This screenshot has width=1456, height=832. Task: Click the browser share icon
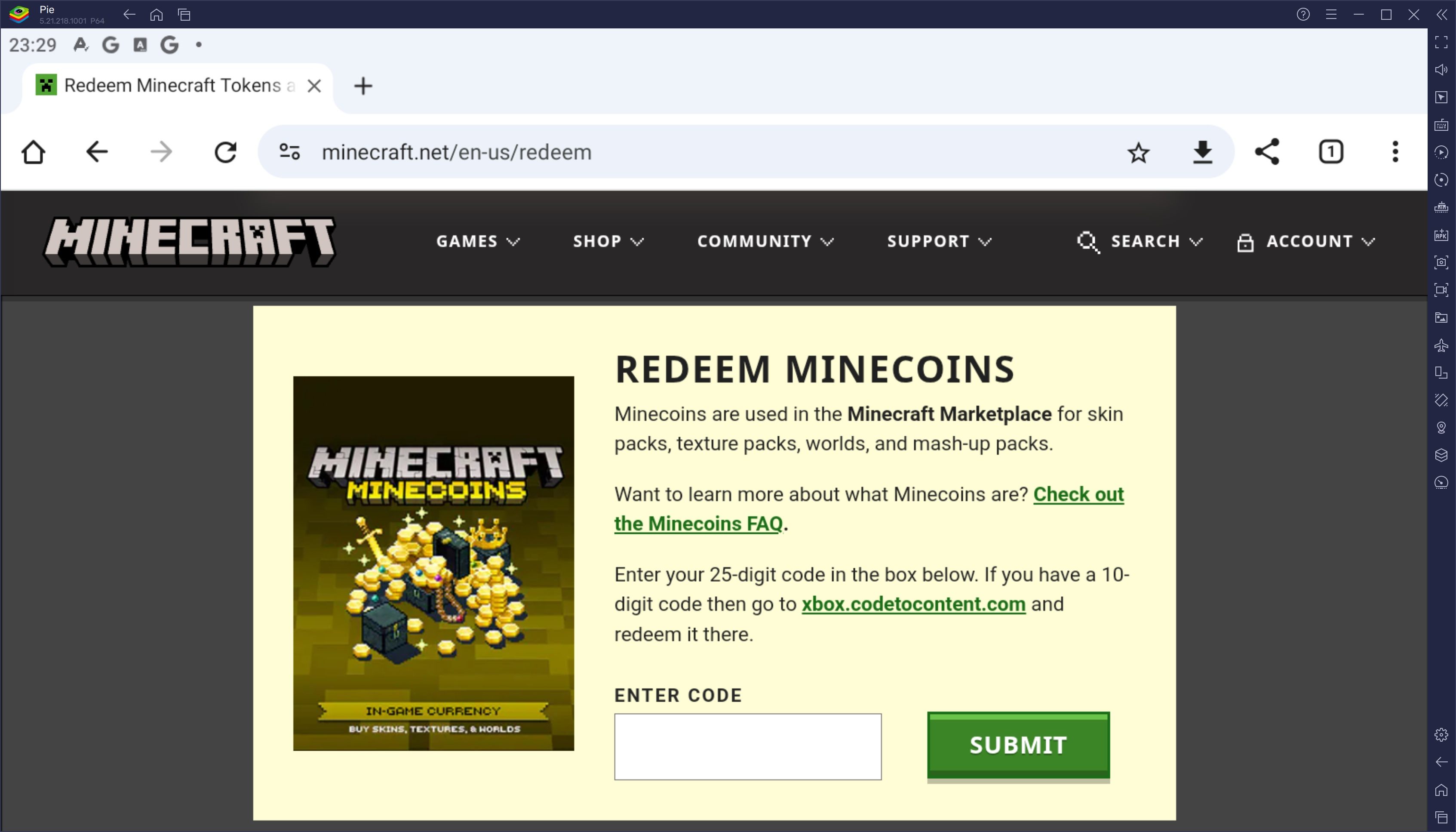(x=1267, y=152)
